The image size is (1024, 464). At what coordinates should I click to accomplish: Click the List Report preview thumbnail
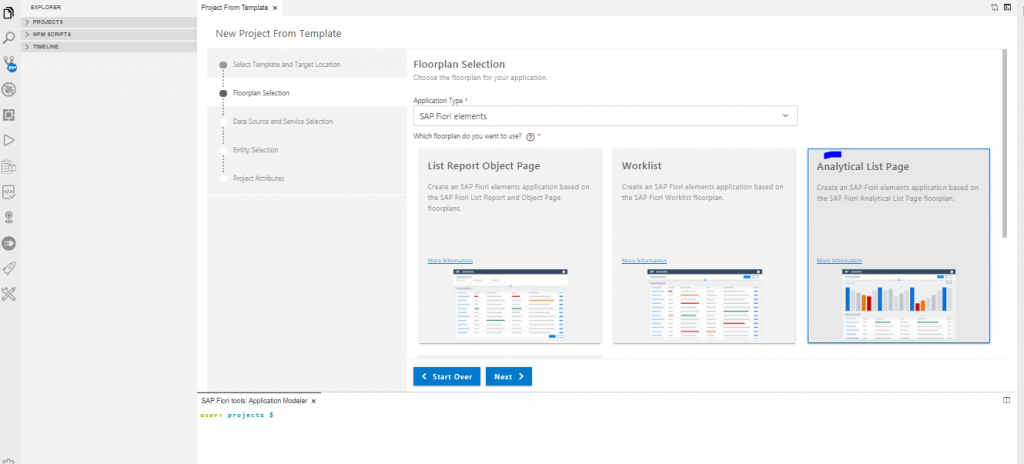pos(511,304)
